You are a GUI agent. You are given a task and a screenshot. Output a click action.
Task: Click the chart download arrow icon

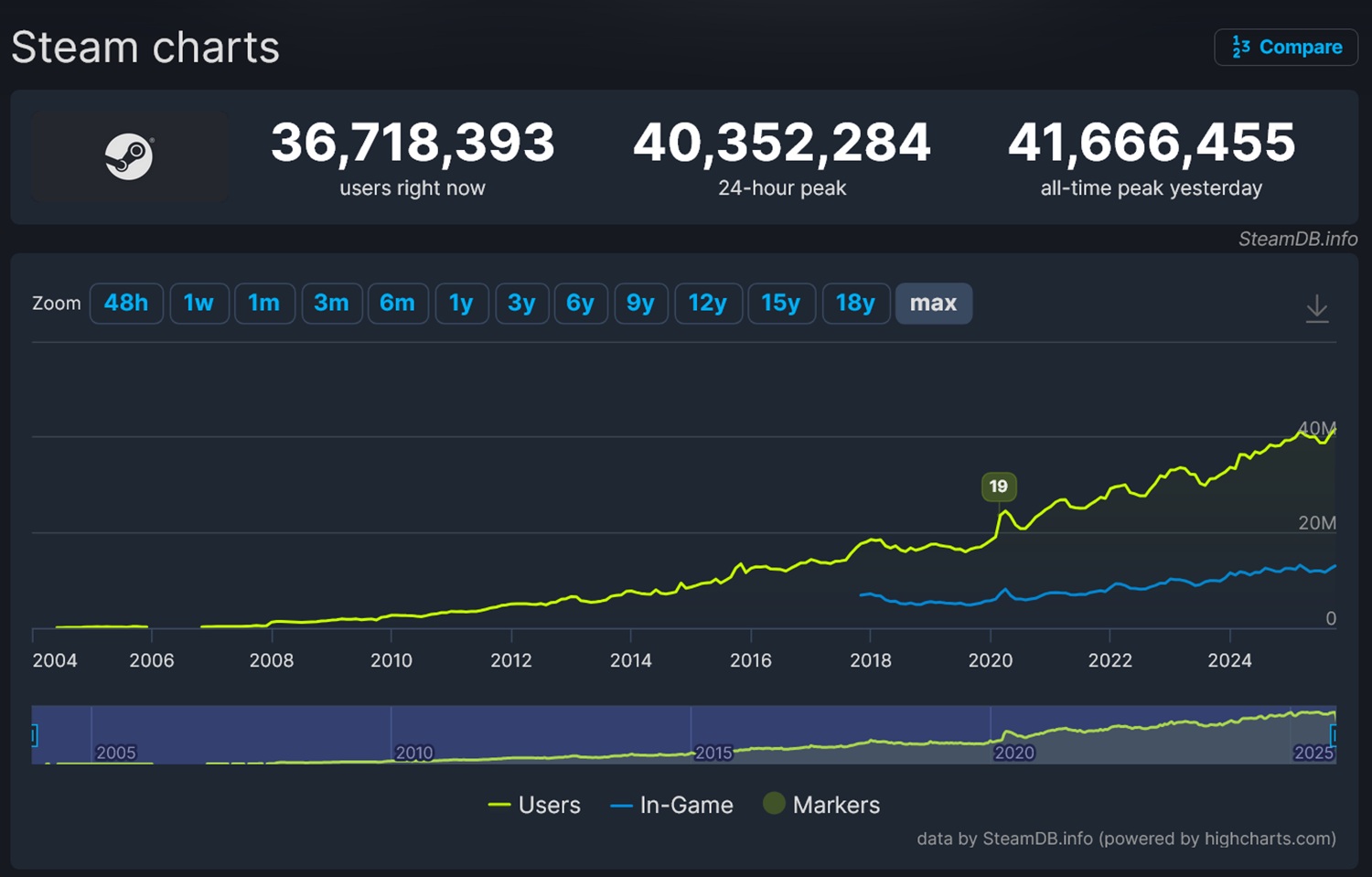tap(1316, 308)
